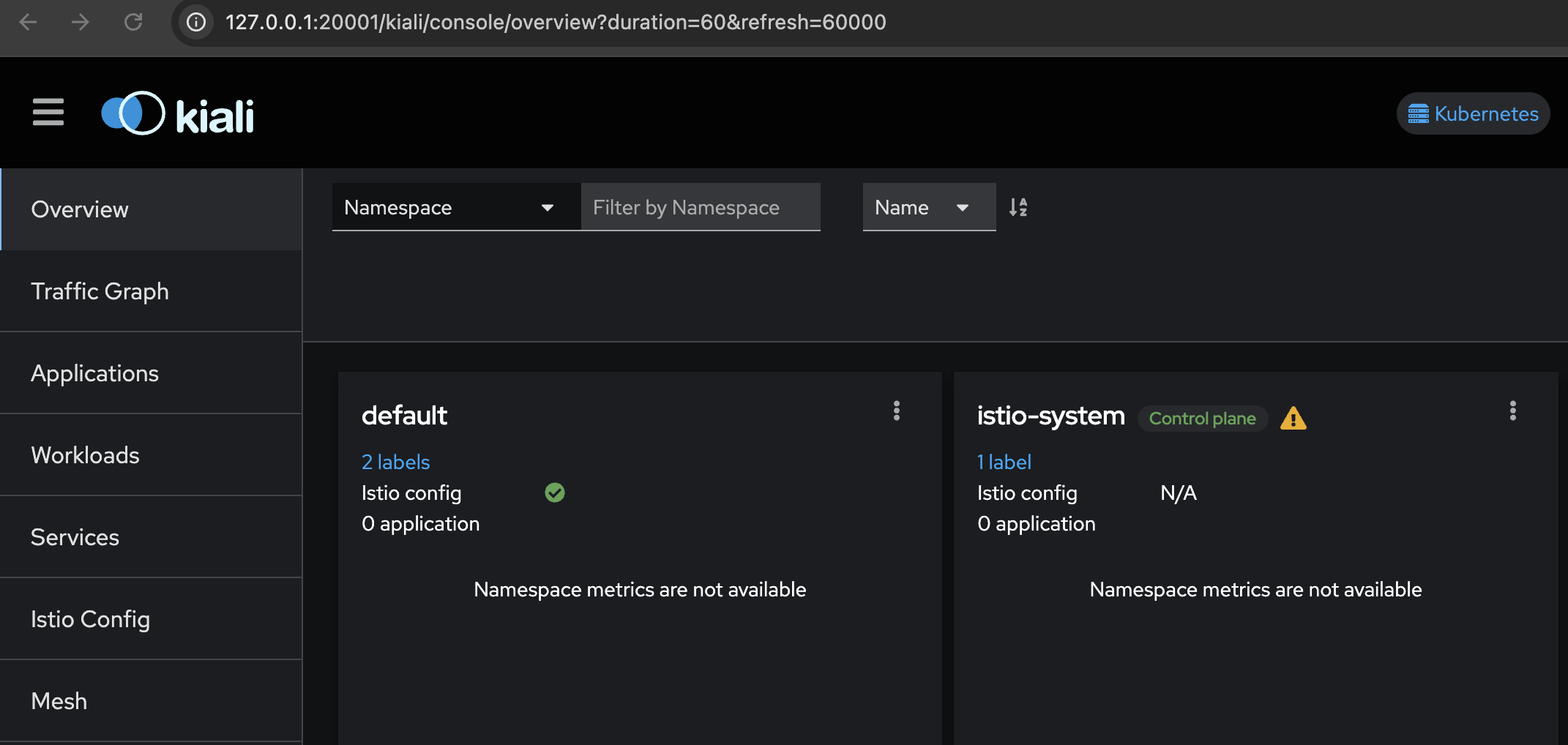This screenshot has width=1568, height=745.
Task: Select Istio Config in sidebar
Action: click(x=90, y=619)
